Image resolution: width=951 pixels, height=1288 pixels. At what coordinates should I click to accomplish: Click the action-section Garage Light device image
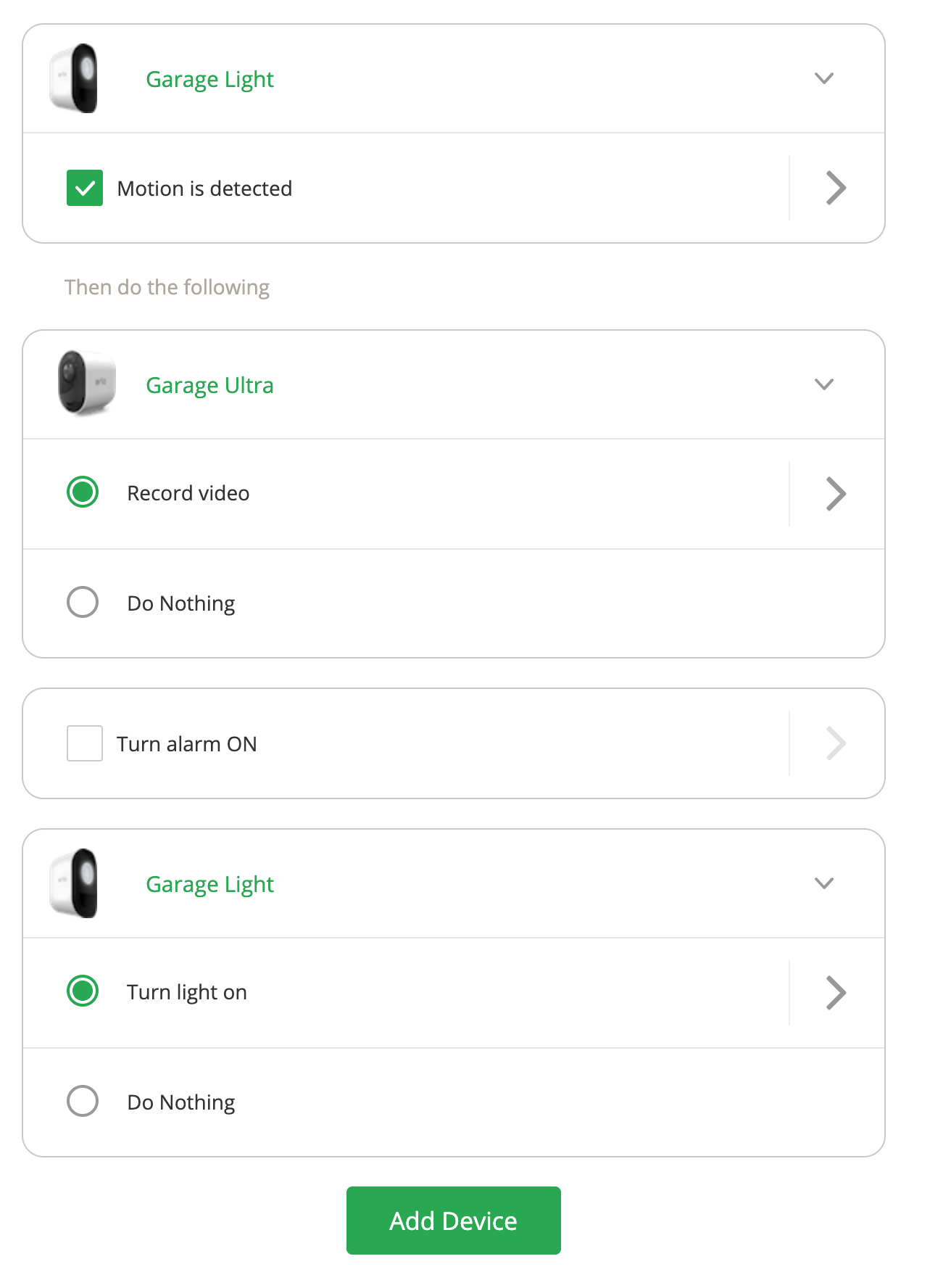74,883
